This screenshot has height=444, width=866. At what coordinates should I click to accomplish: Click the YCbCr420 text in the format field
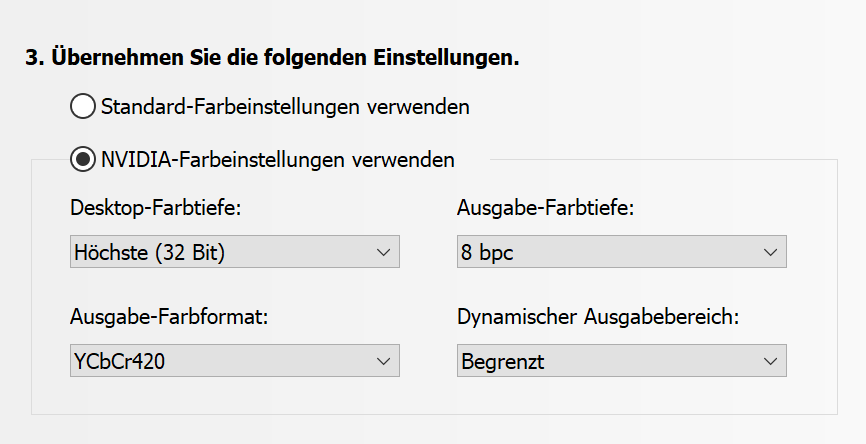click(119, 361)
